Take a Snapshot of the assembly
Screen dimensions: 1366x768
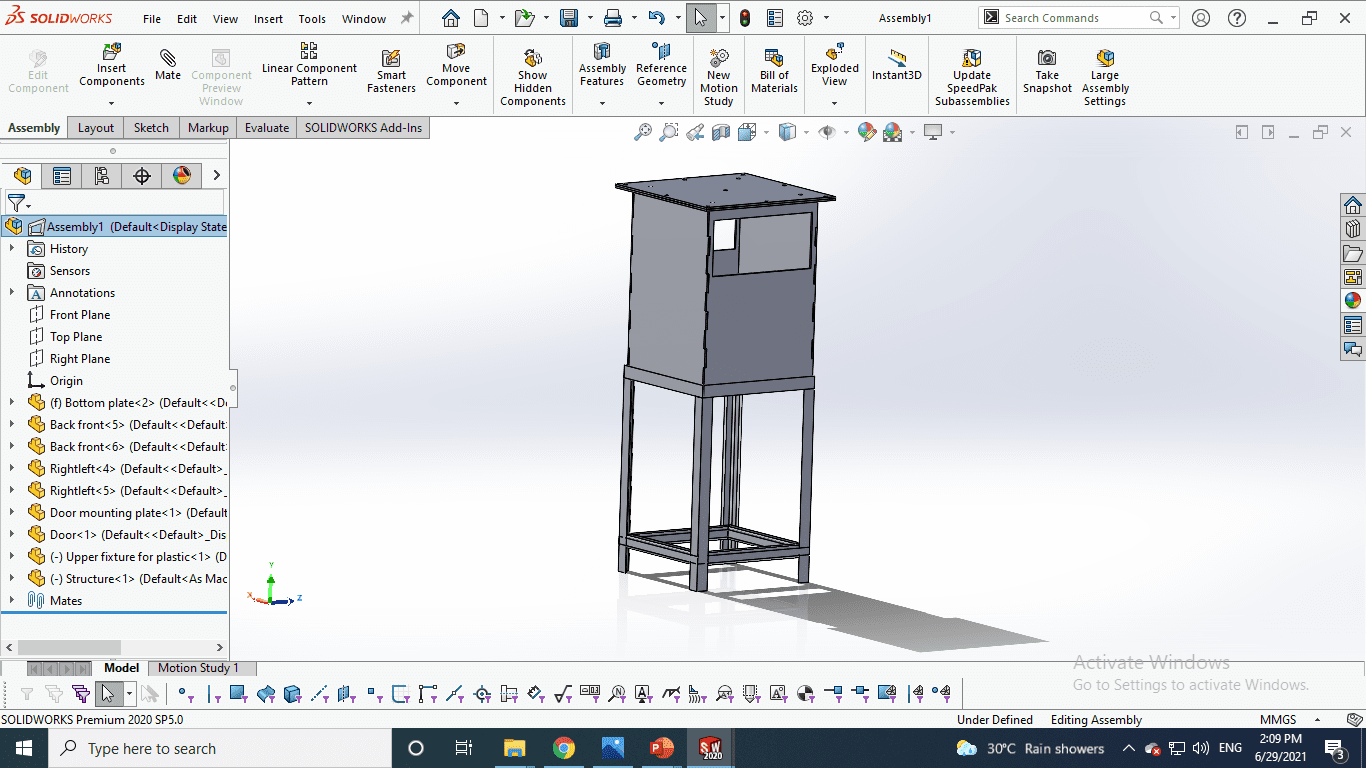tap(1047, 72)
